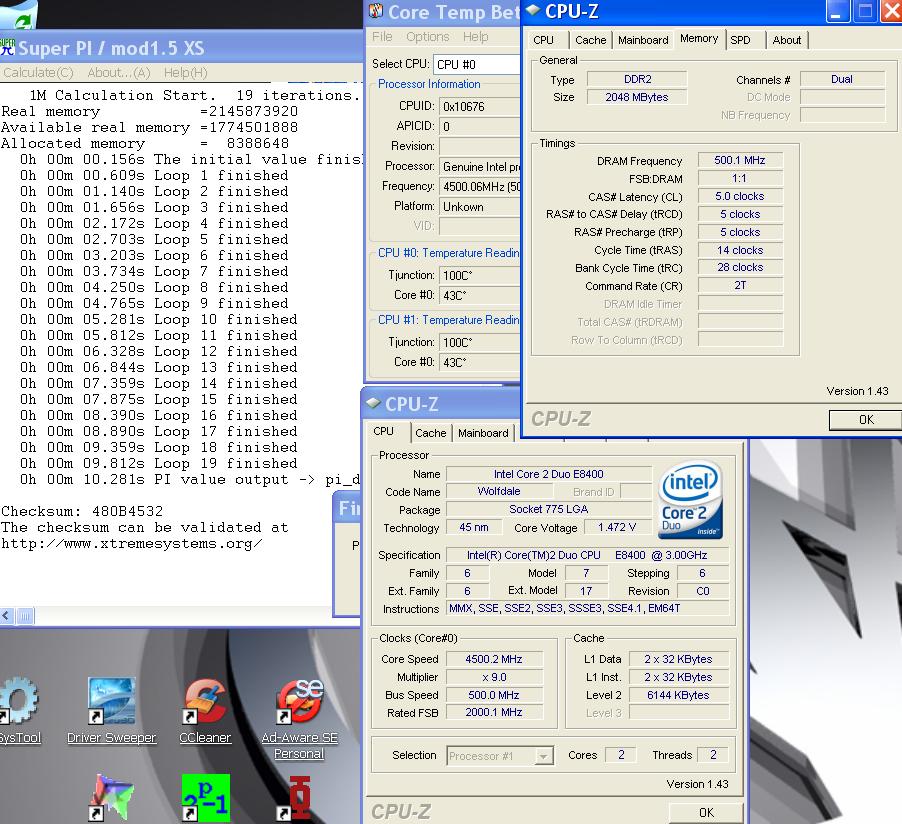Screen dimensions: 902x824
Task: Click the lower CPU-Z window title icon
Action: point(373,403)
